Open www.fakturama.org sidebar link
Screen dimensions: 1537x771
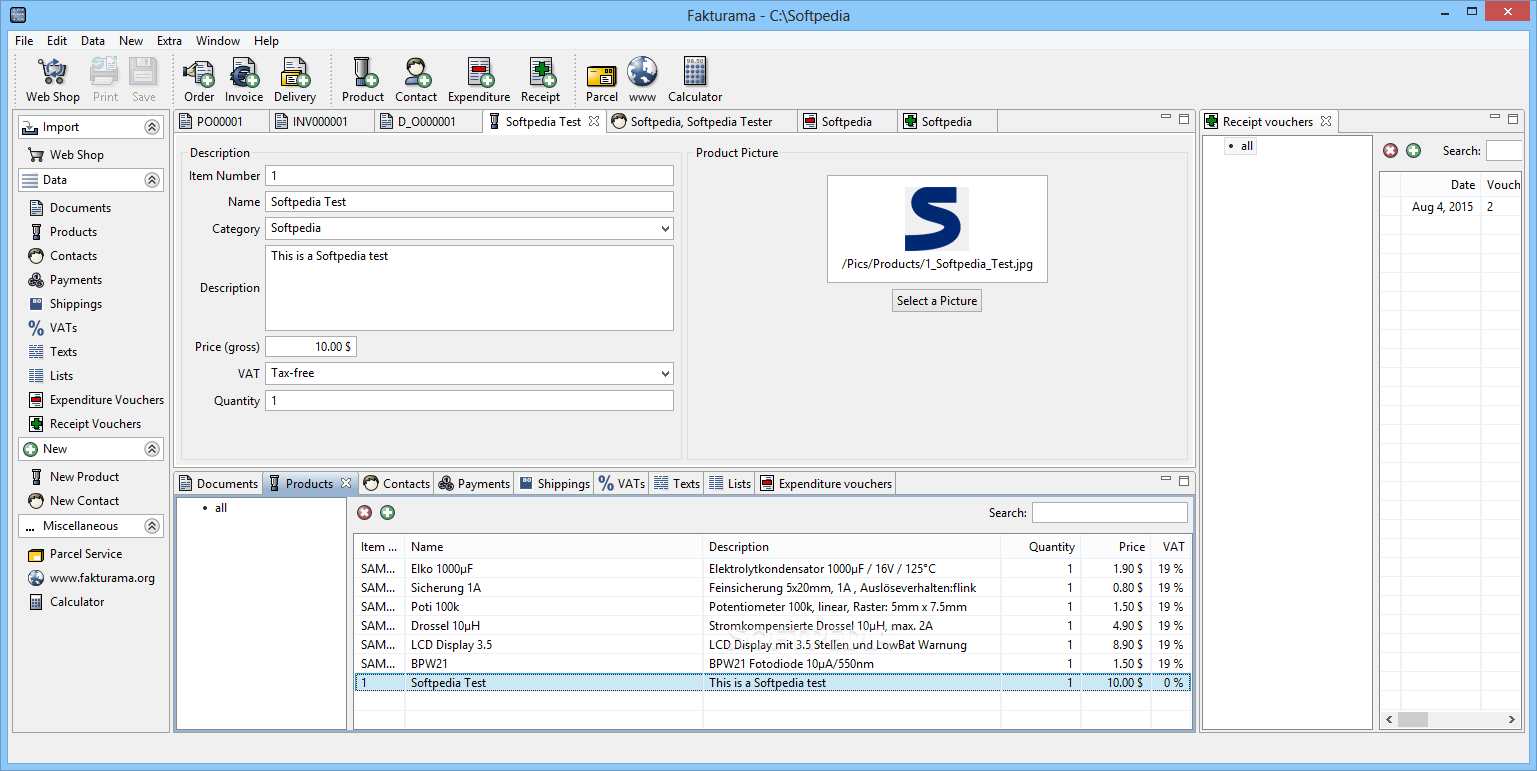[x=91, y=578]
